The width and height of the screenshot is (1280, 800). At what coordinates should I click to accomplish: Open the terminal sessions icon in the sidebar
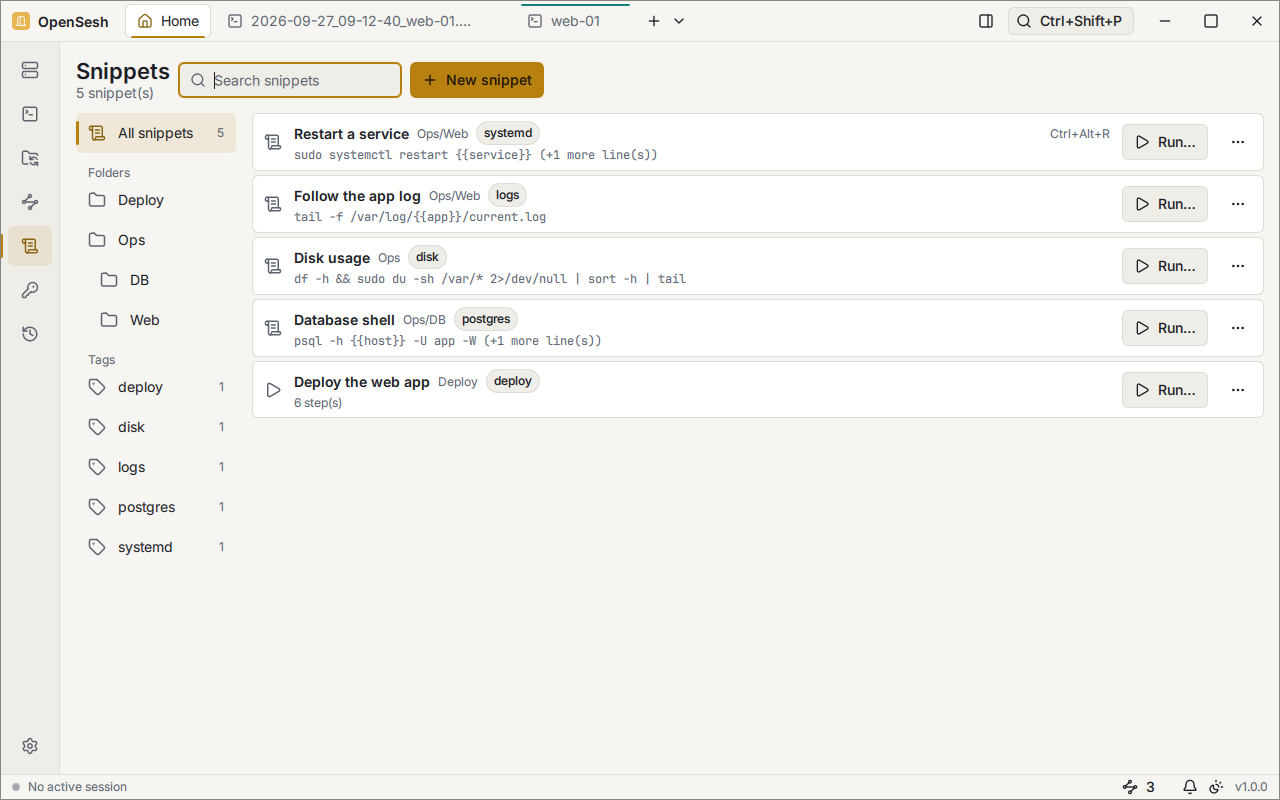coord(30,114)
